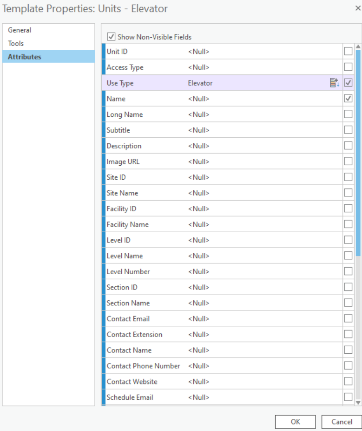Viewport: 362px width, 431px height.
Task: Check the Facility ID row checkbox
Action: [x=348, y=208]
